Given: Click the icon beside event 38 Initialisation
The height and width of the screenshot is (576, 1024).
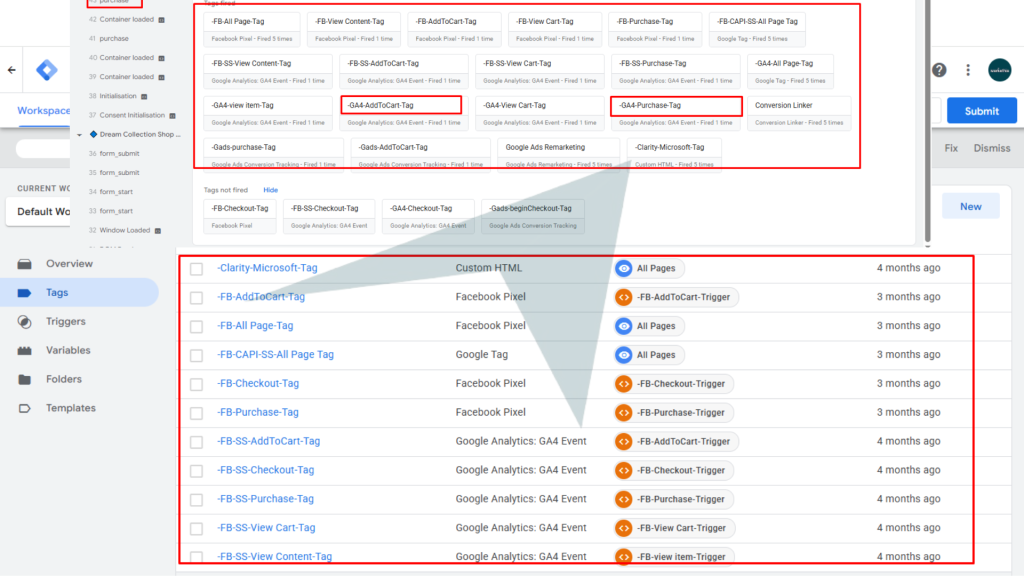Looking at the screenshot, I should pyautogui.click(x=144, y=97).
